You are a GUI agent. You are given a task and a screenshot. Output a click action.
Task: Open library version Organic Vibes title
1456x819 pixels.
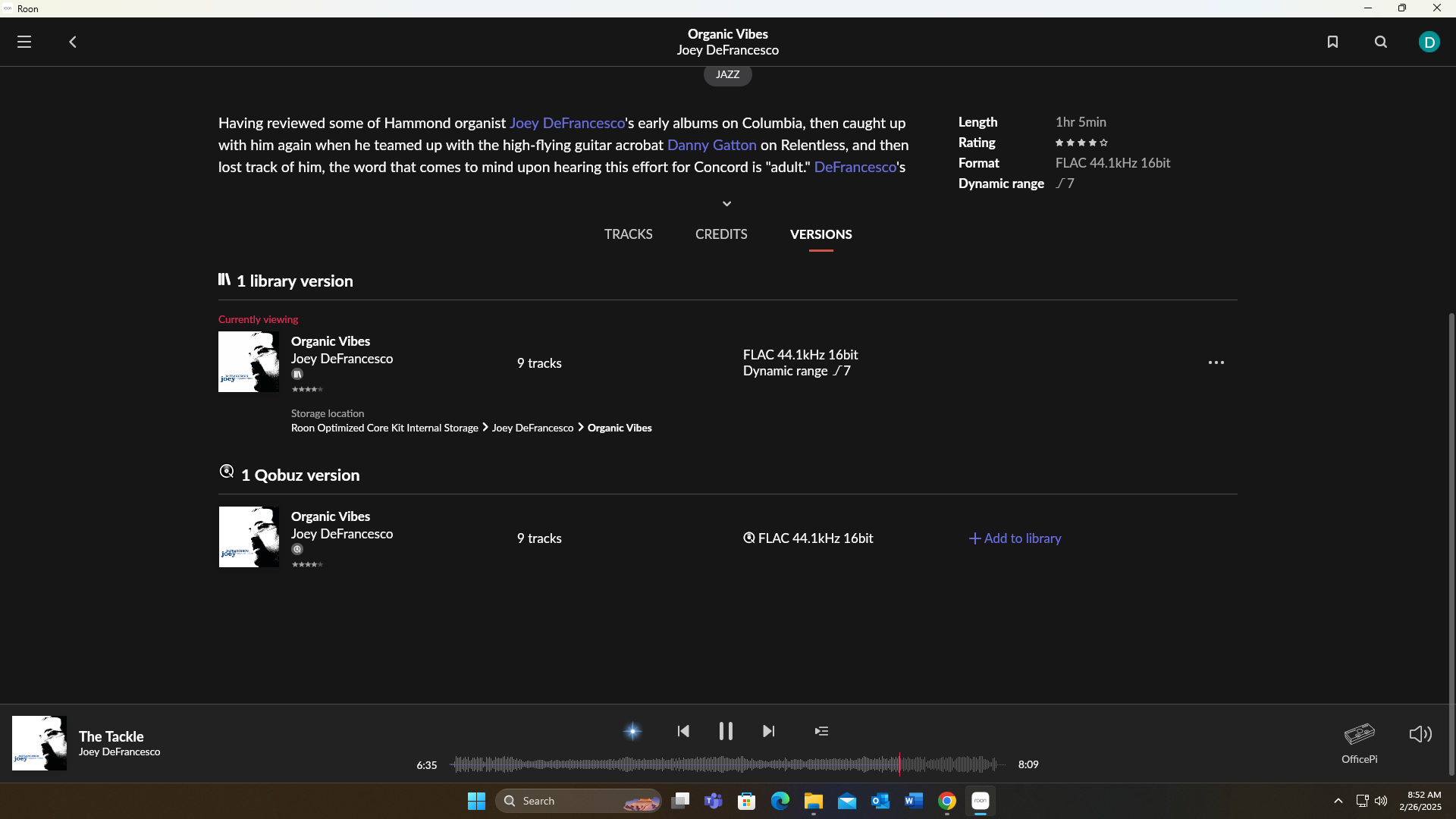(331, 341)
